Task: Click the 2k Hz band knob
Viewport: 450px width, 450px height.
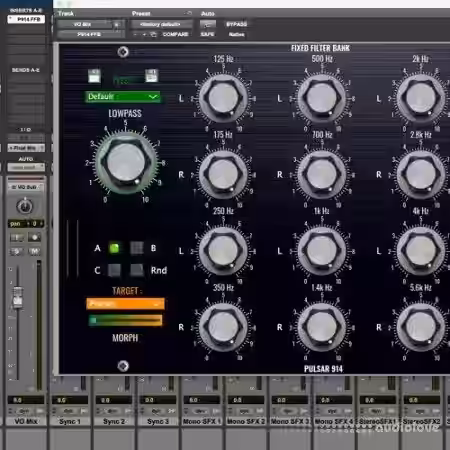Action: [421, 98]
